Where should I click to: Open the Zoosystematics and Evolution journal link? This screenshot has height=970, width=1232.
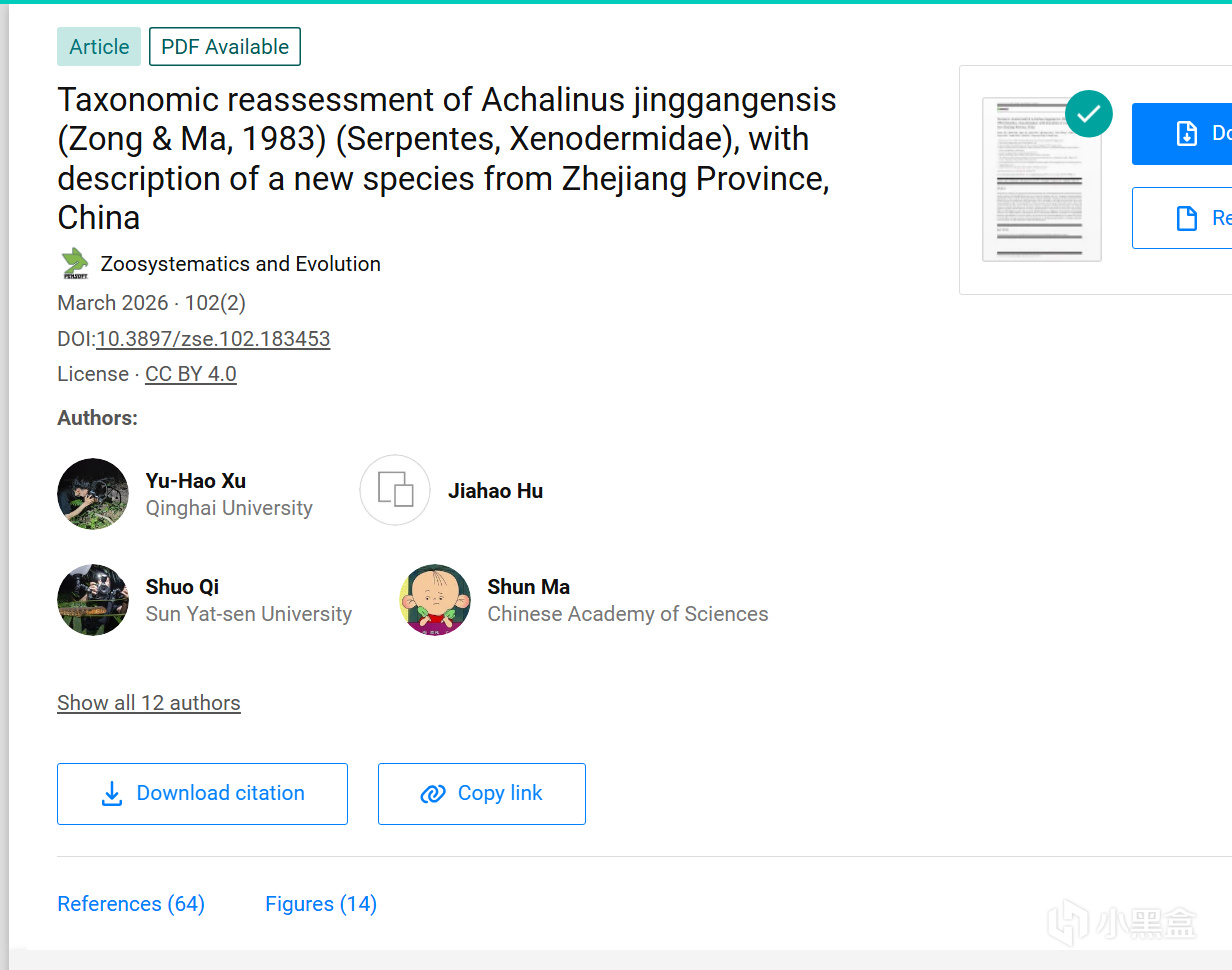coord(240,264)
